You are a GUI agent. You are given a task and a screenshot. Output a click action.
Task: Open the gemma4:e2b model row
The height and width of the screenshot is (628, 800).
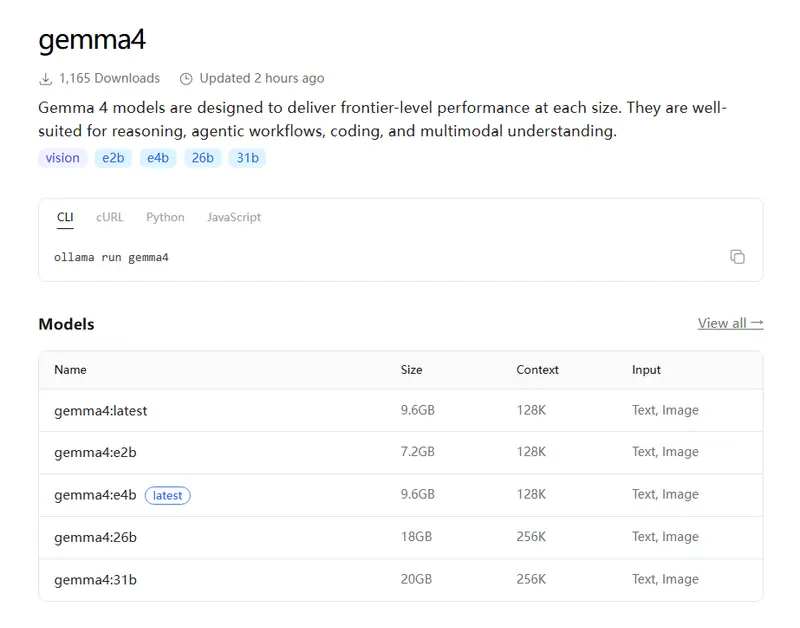coord(95,452)
